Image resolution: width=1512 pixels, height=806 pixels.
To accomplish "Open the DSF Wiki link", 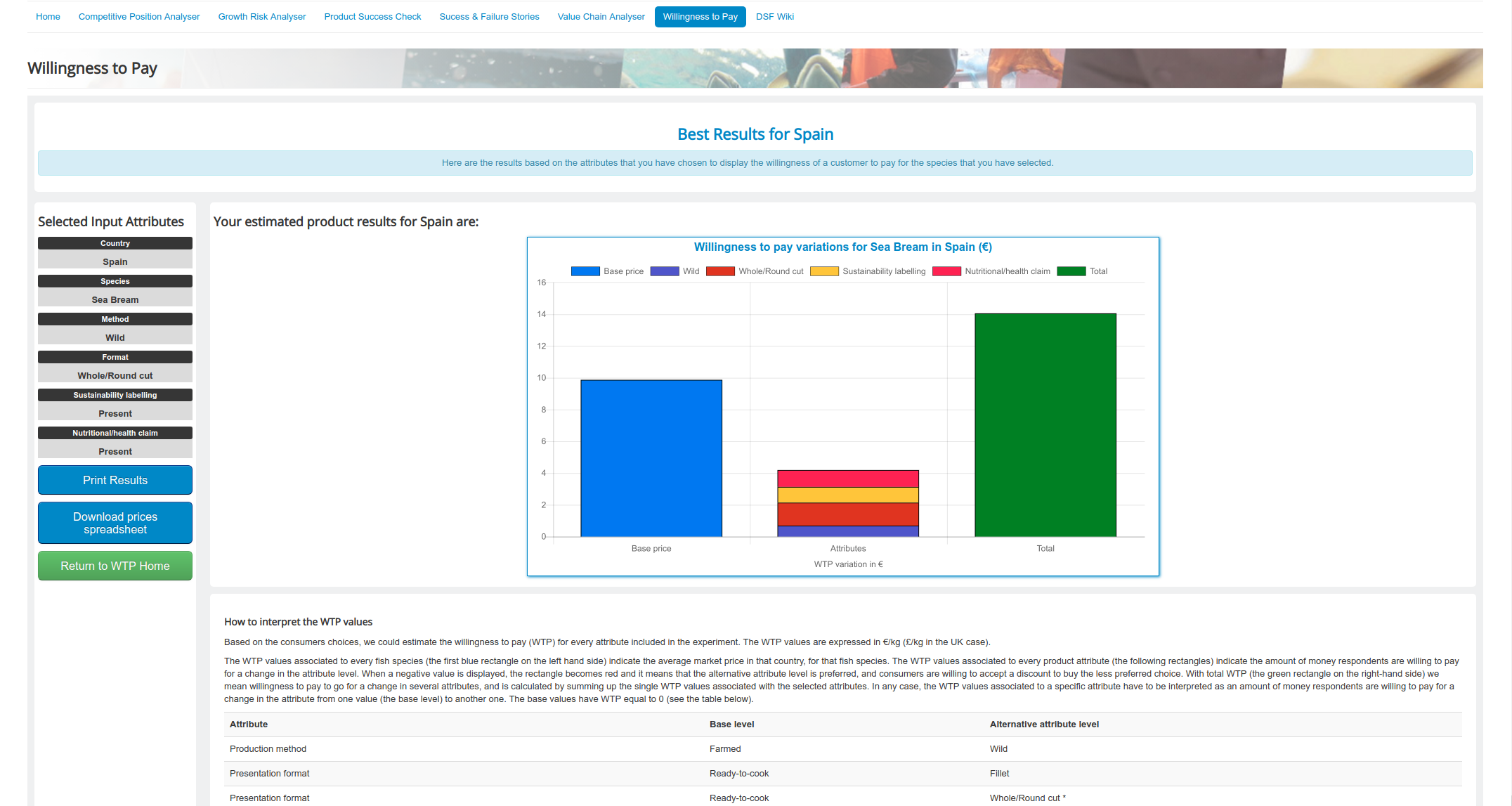I will (775, 17).
